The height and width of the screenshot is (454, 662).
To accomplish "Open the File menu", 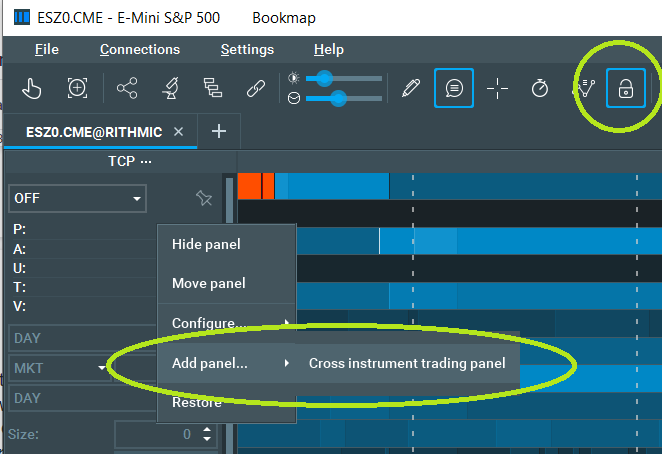I will click(47, 49).
